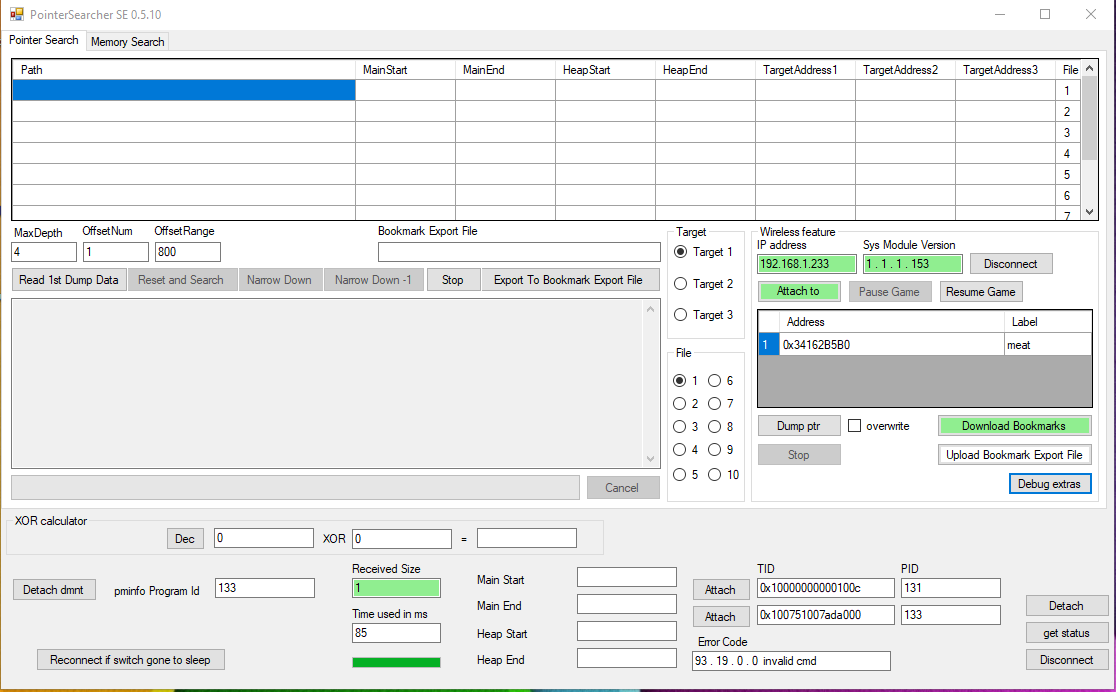Click the TargetAddress2 column header
Screen dimensions: 1116x692
point(905,70)
